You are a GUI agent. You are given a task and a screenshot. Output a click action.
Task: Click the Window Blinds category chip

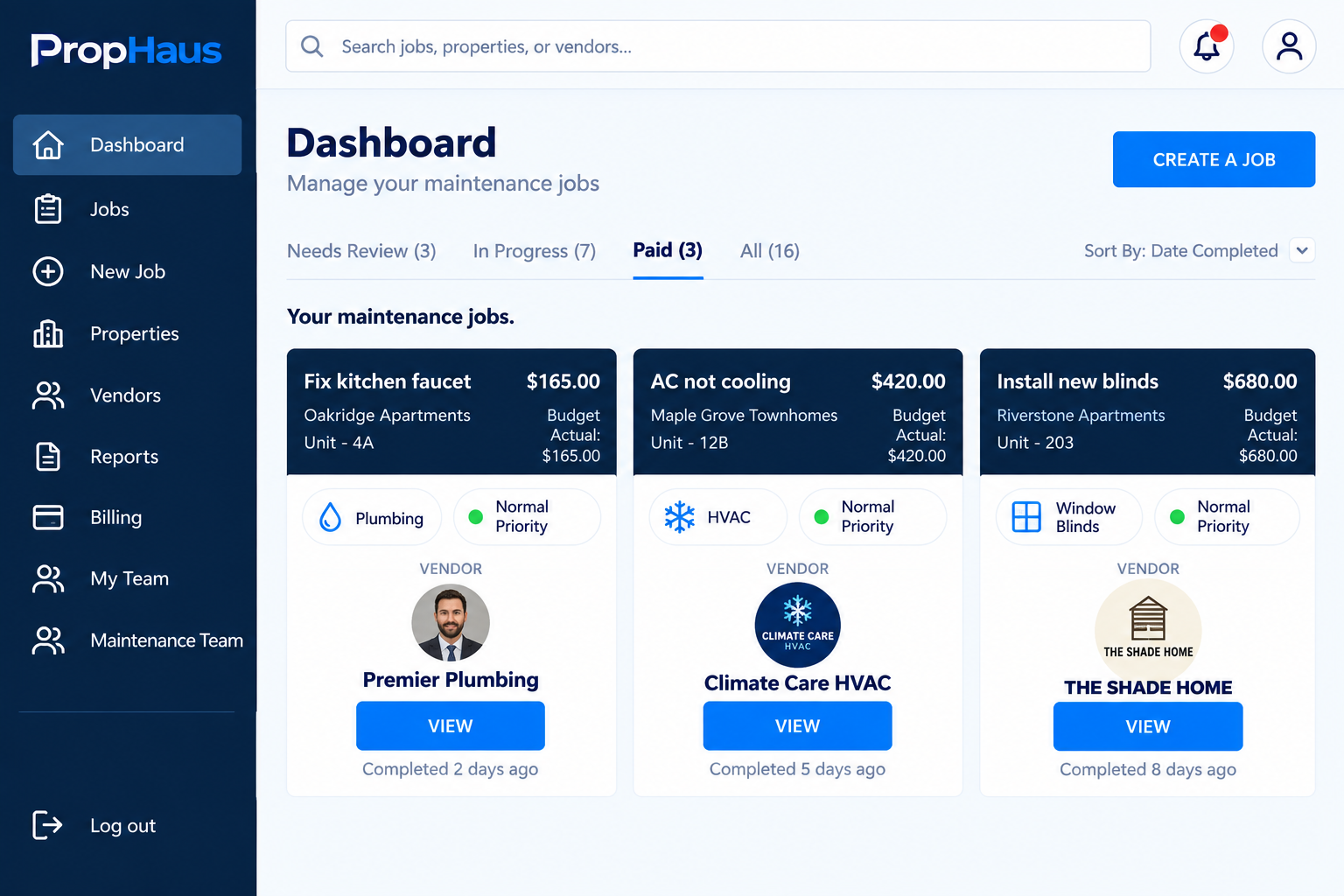(x=1069, y=517)
